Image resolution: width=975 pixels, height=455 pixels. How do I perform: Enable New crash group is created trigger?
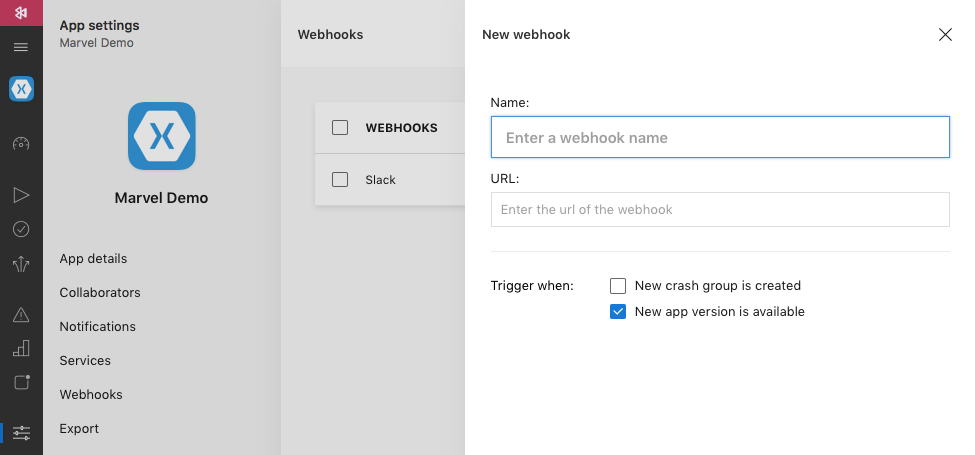[617, 286]
